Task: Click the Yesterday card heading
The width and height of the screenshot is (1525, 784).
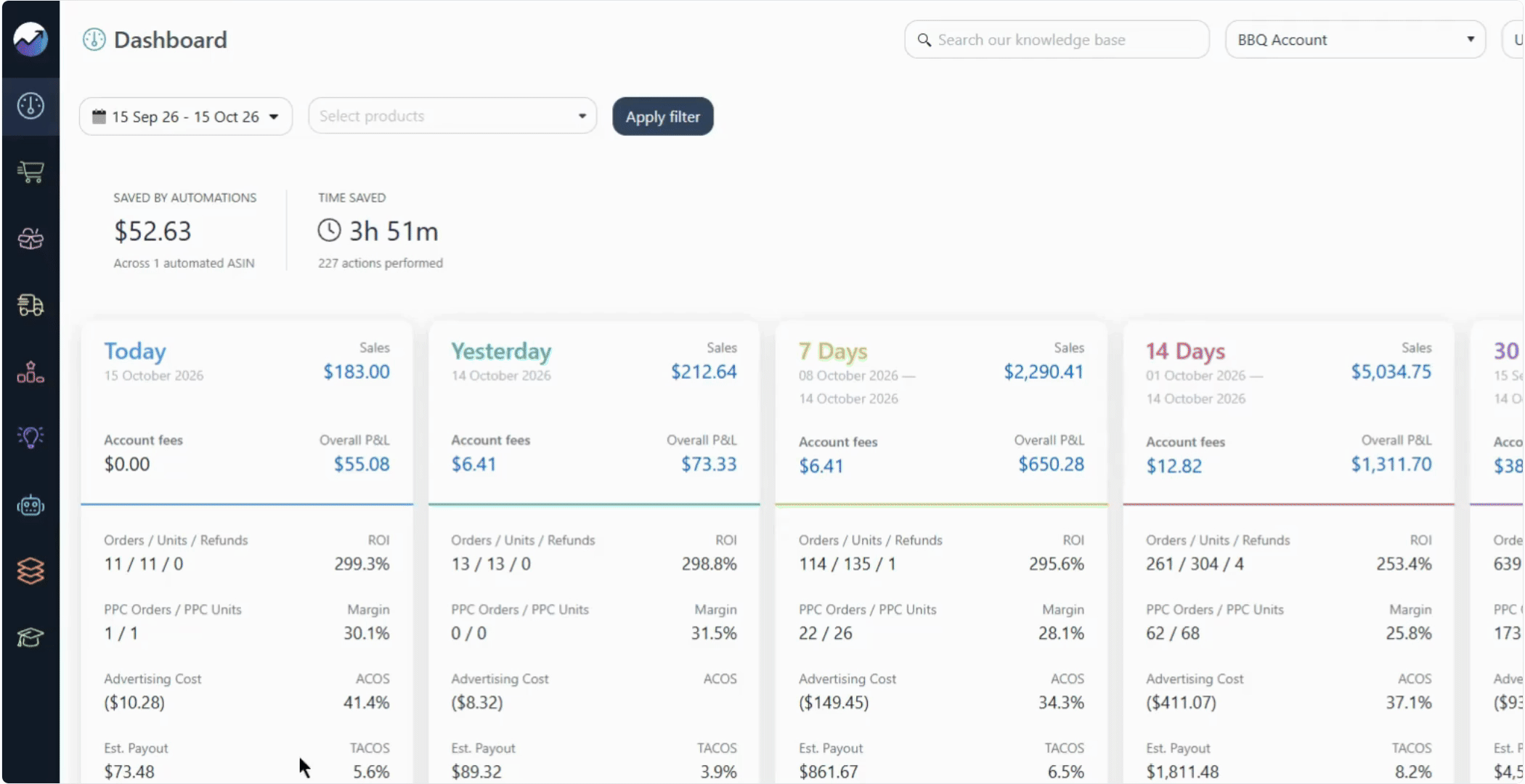Action: tap(501, 351)
